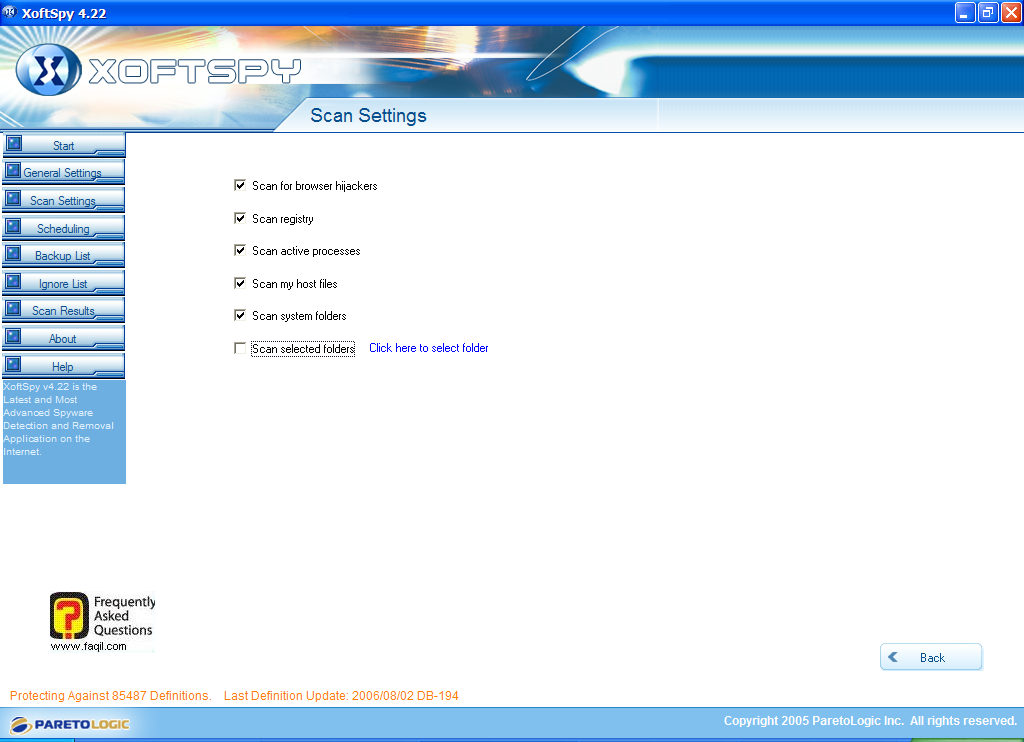Click the Backup List sidebar icon
1024x742 pixels.
(12, 253)
